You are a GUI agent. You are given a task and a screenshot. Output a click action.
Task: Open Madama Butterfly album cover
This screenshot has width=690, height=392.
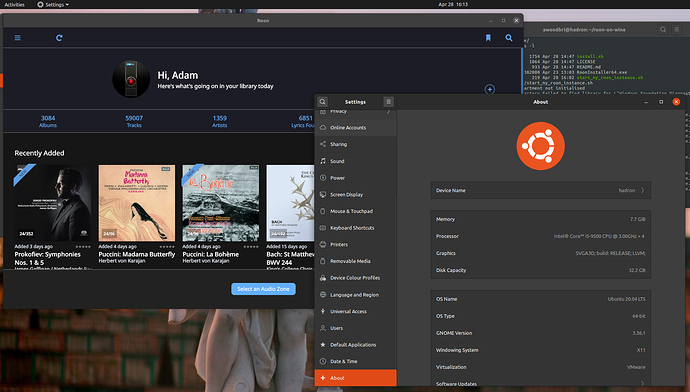click(137, 202)
